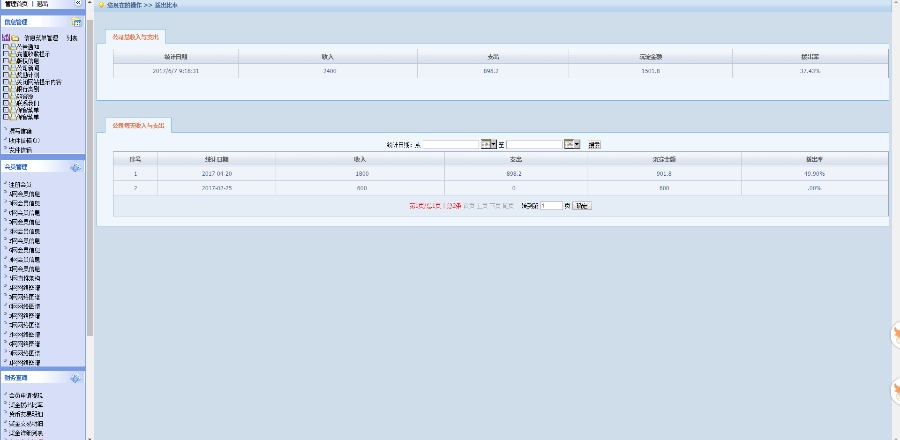Image resolution: width=900 pixels, height=440 pixels.
Task: Open the 信息菜单管理 tree root
Action: pyautogui.click(x=41, y=38)
